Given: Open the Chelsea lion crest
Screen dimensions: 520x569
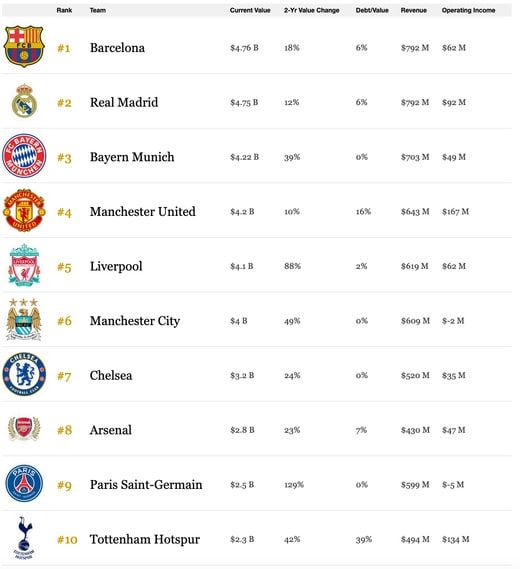Looking at the screenshot, I should click(24, 374).
